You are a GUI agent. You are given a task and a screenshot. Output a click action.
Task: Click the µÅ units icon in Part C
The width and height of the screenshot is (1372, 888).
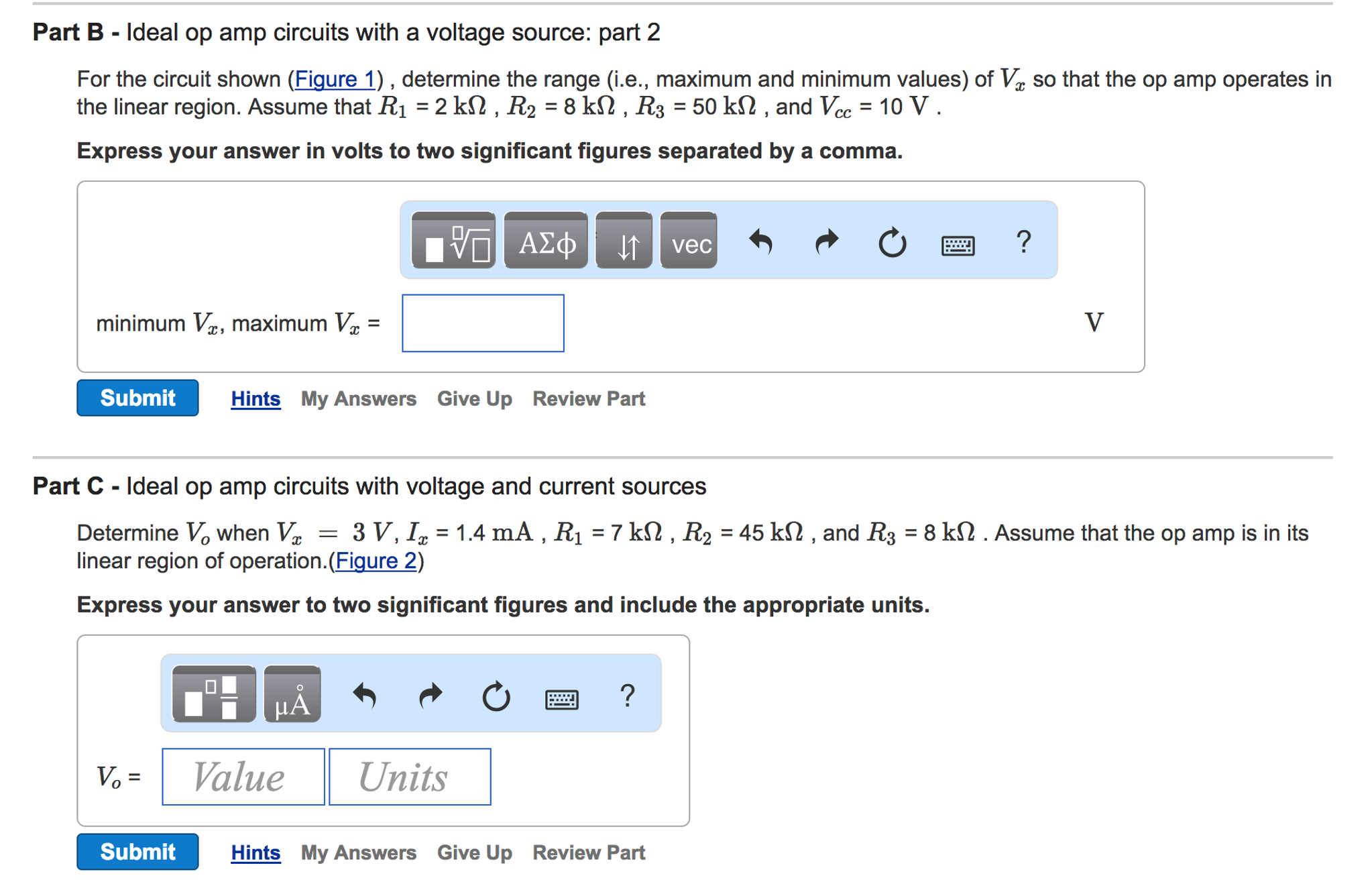[x=292, y=696]
